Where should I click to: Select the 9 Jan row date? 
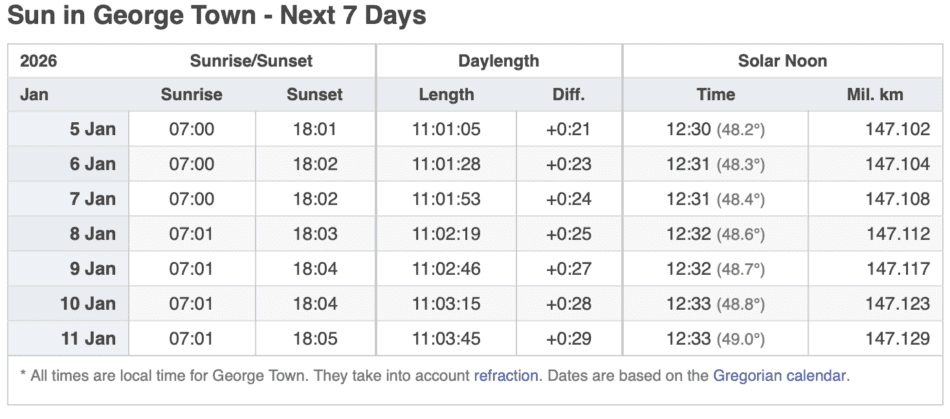[93, 269]
